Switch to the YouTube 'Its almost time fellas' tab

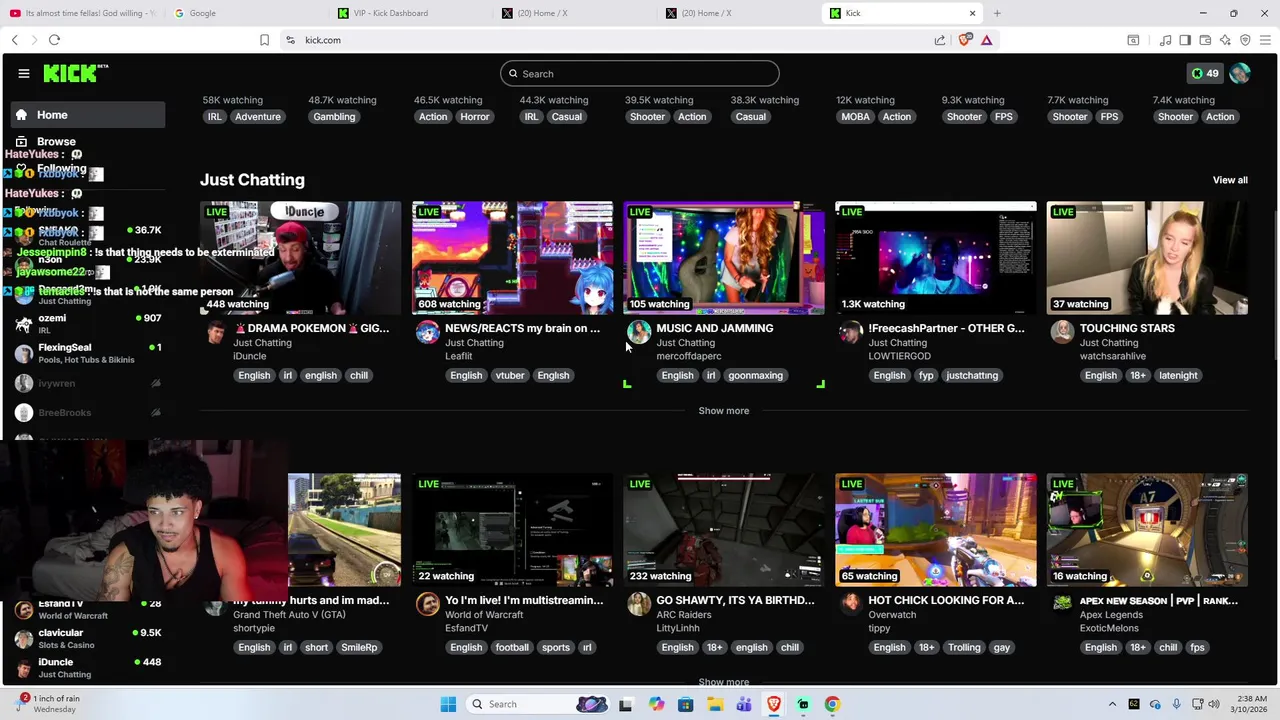[x=82, y=13]
